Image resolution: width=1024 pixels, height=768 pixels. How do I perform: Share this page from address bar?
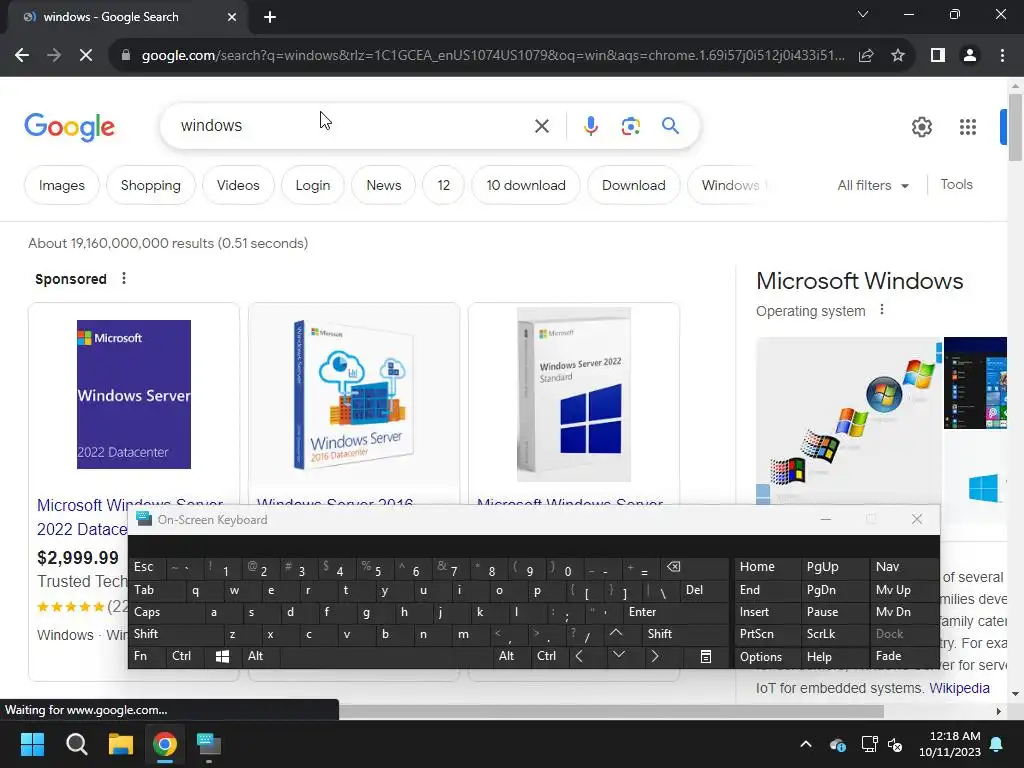pos(866,56)
